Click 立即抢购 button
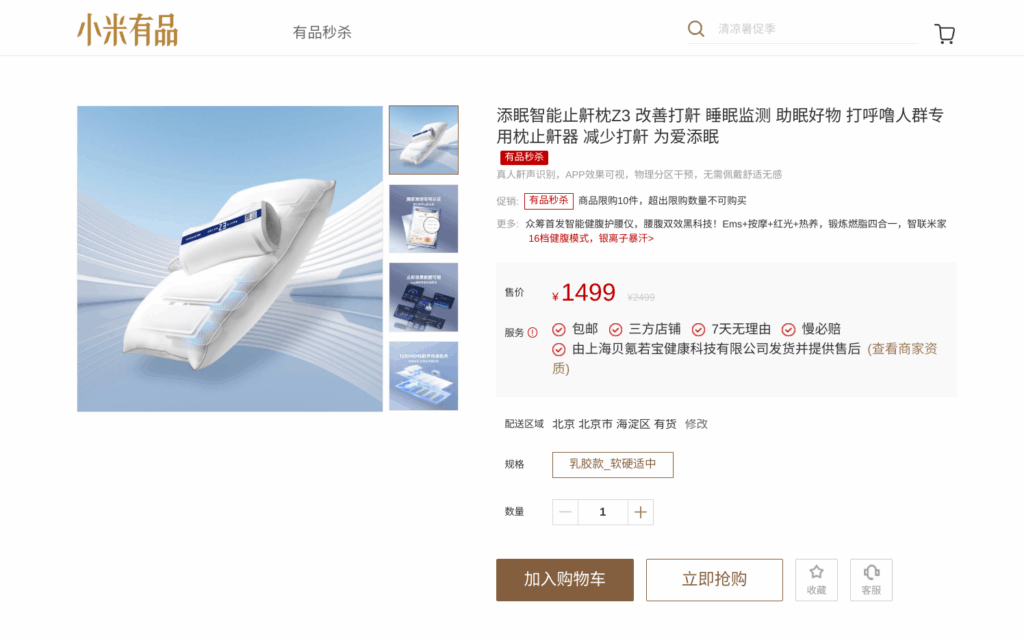 (714, 580)
